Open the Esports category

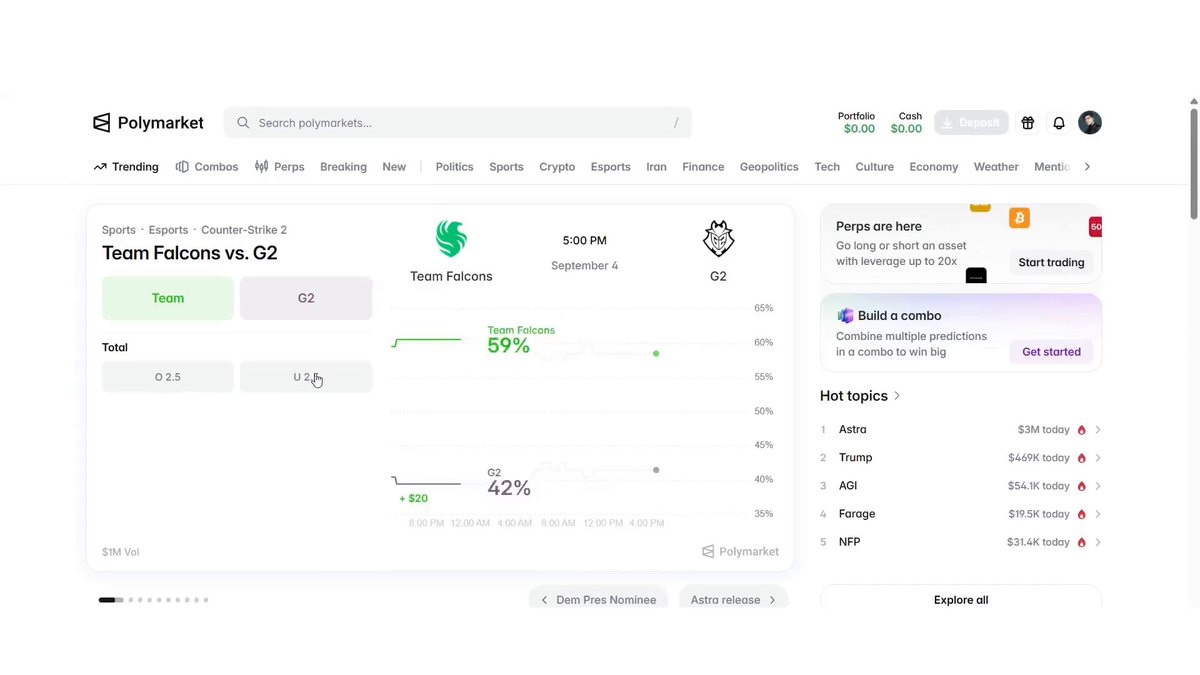click(610, 167)
